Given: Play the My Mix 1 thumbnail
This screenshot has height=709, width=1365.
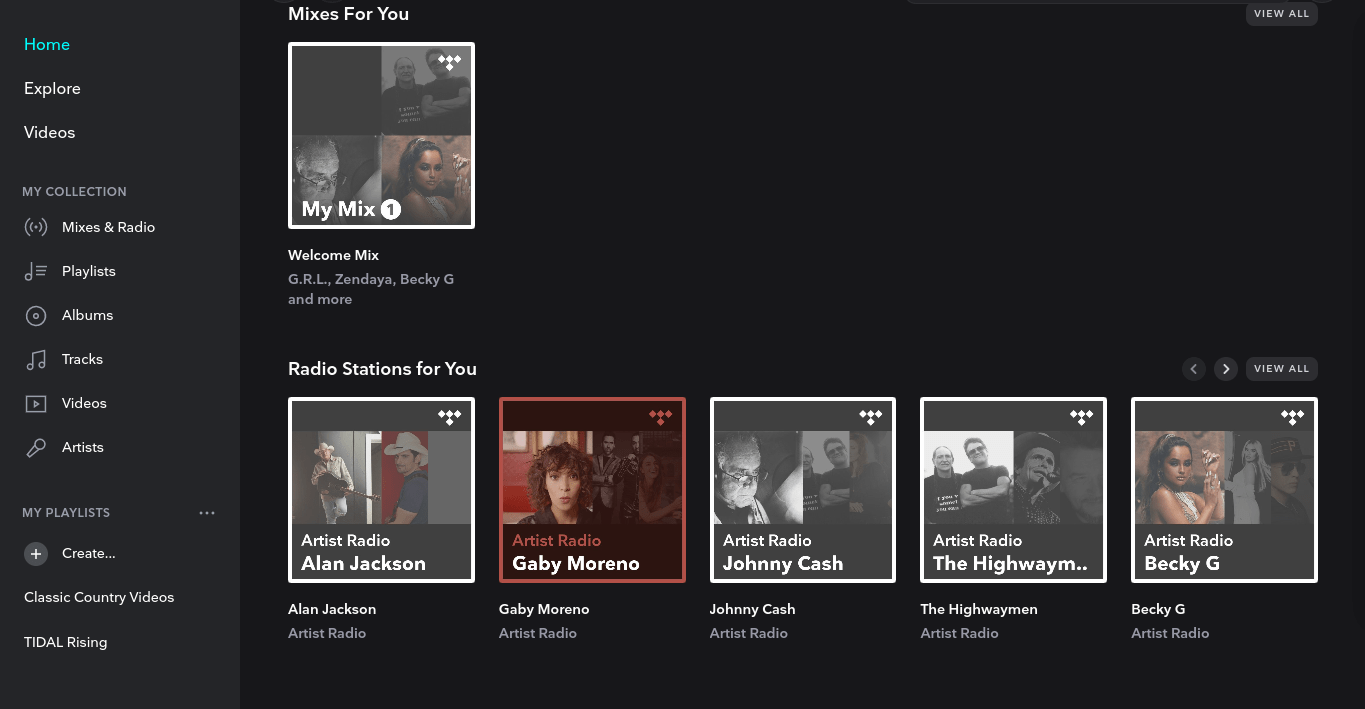Looking at the screenshot, I should pos(381,135).
